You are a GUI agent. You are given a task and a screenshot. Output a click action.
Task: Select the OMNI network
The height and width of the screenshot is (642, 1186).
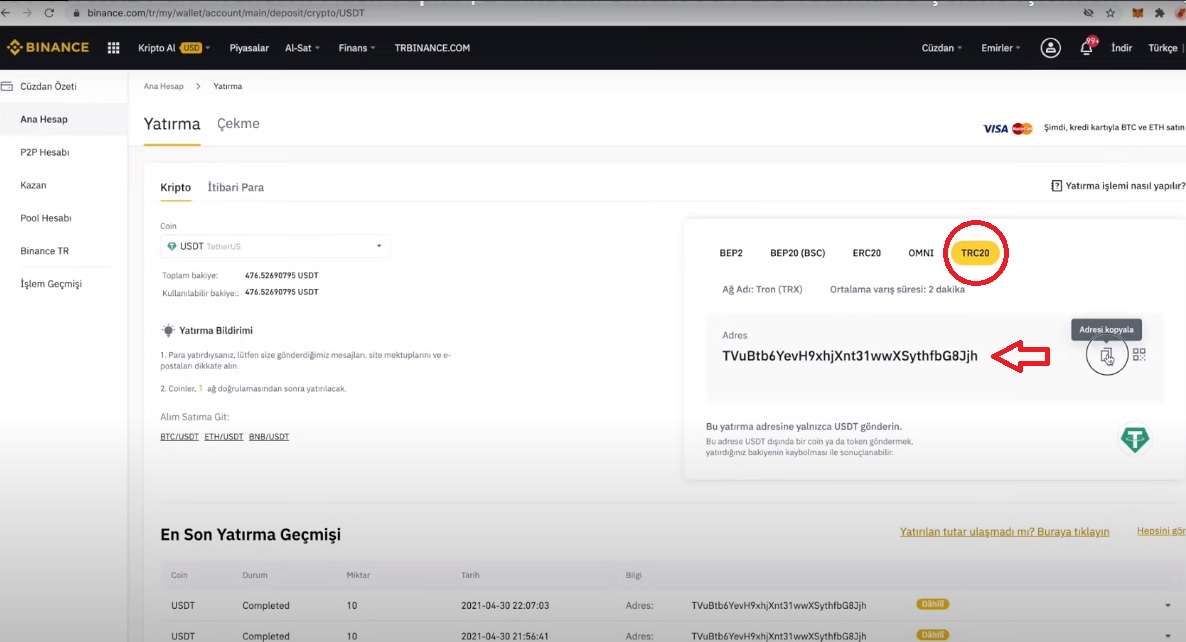[x=921, y=253]
